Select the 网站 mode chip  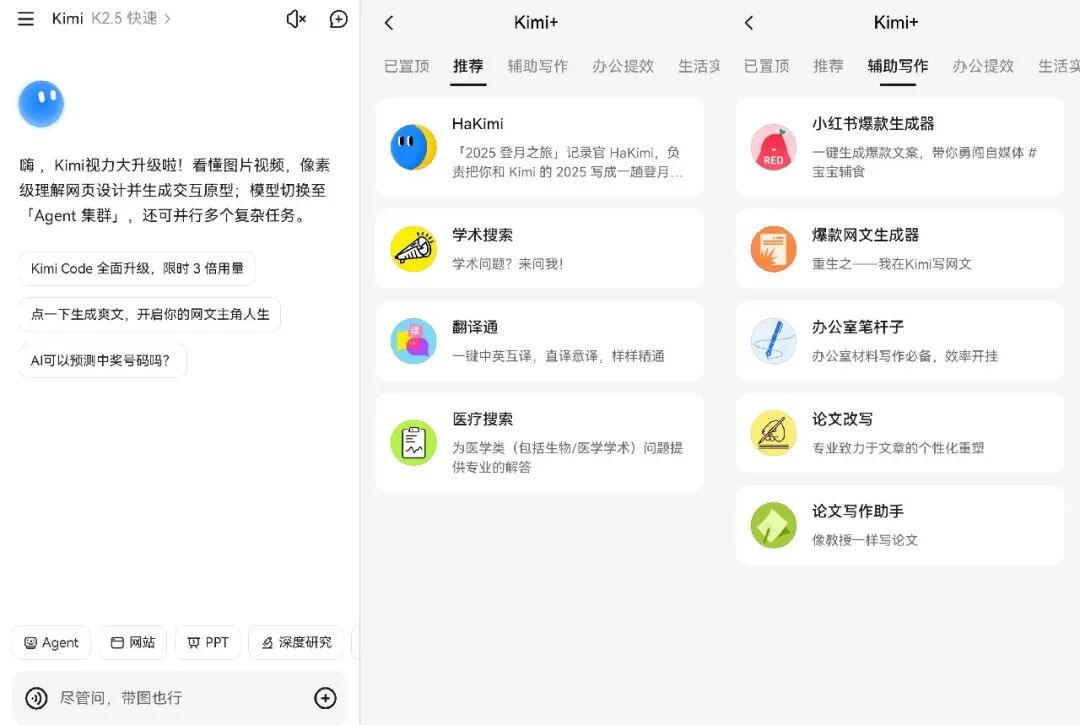pos(133,642)
